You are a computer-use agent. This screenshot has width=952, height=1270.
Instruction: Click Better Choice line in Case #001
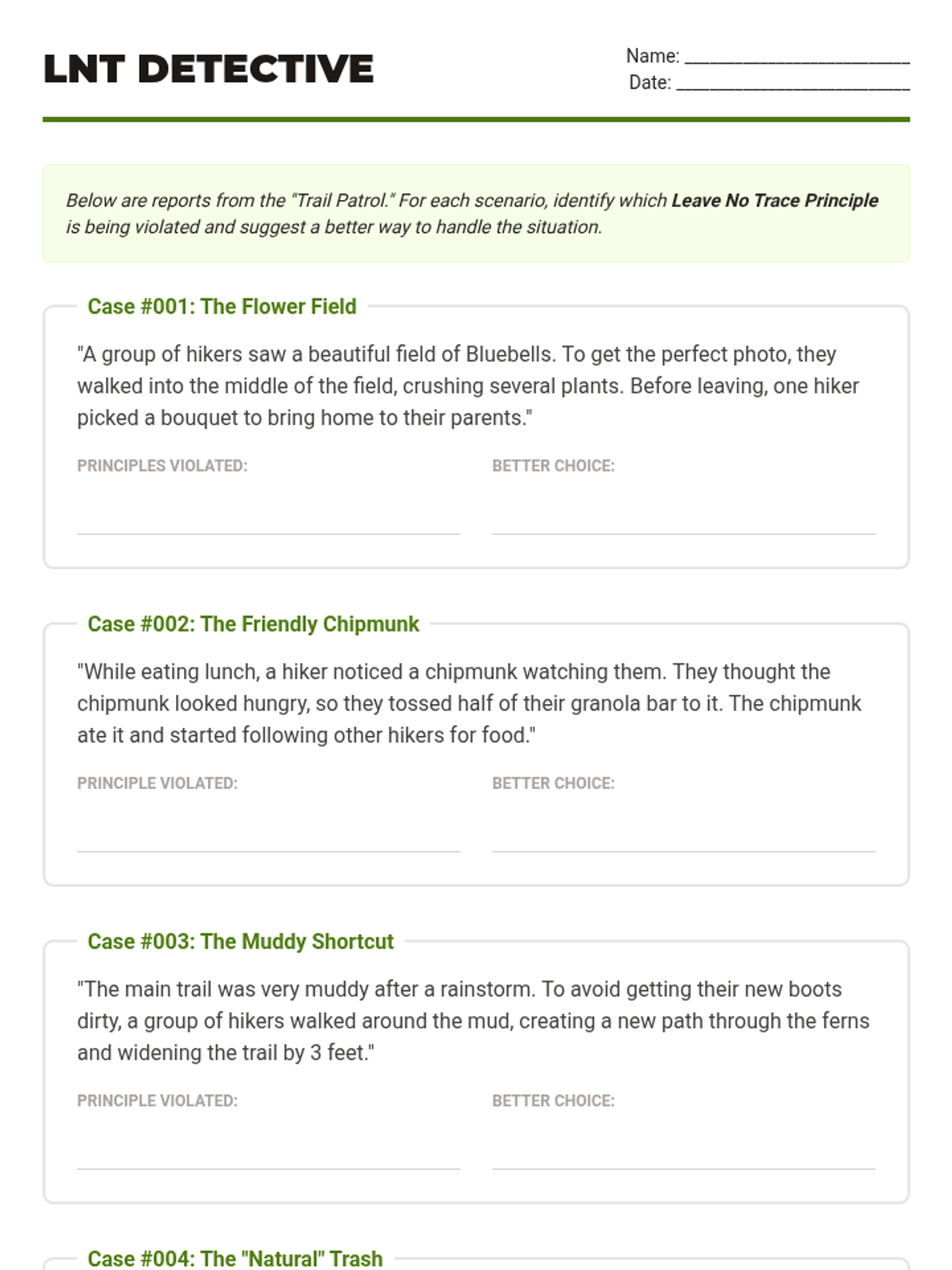(x=683, y=514)
